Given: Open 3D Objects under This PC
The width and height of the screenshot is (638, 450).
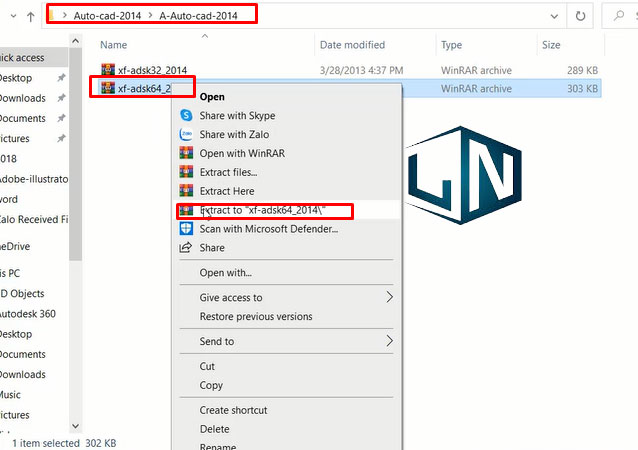Looking at the screenshot, I should pyautogui.click(x=22, y=293).
